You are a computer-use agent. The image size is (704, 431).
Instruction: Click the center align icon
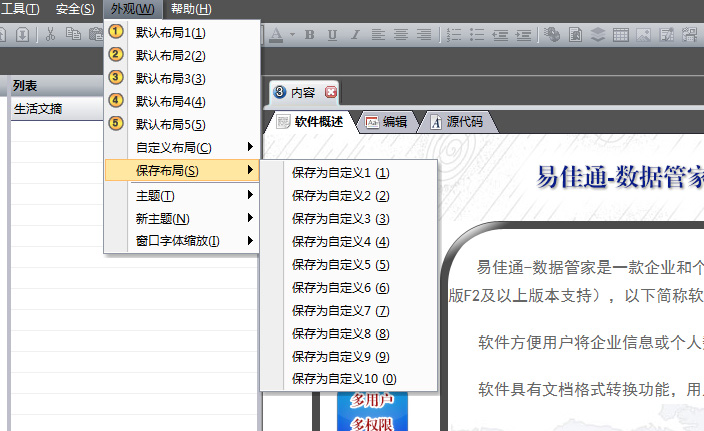(x=400, y=35)
